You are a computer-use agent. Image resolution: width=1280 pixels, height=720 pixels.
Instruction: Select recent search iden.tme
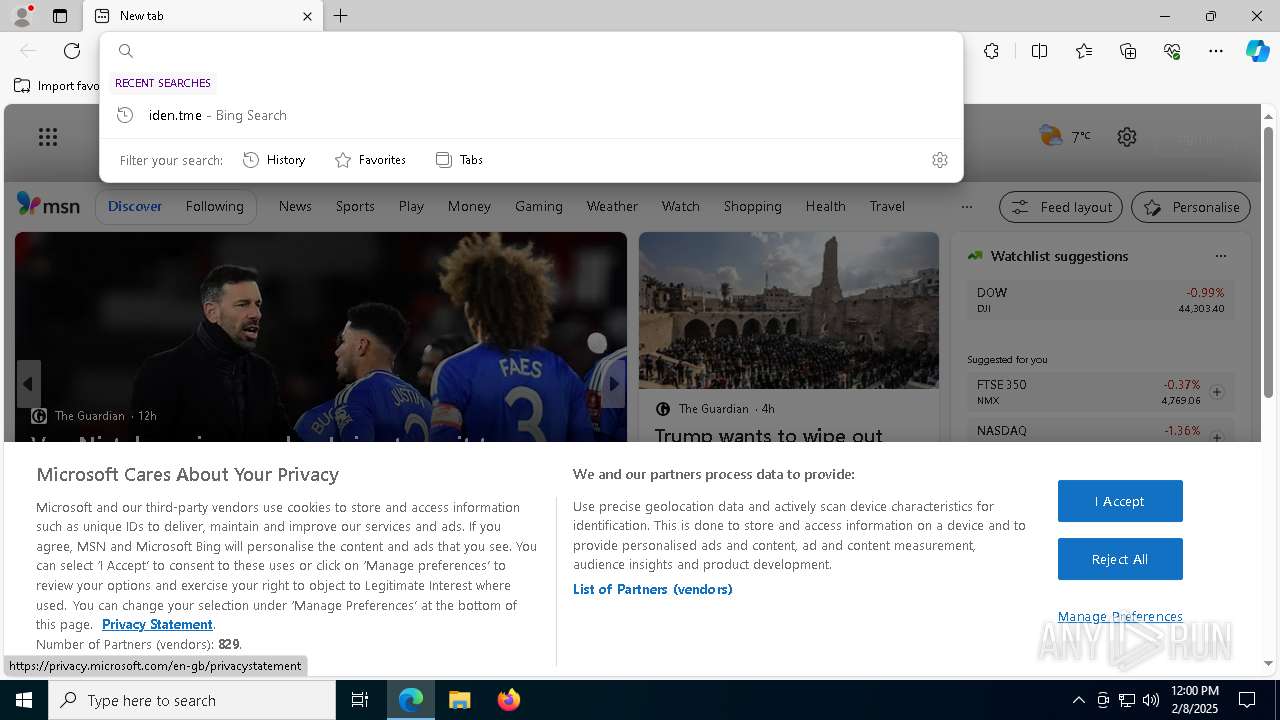(531, 115)
